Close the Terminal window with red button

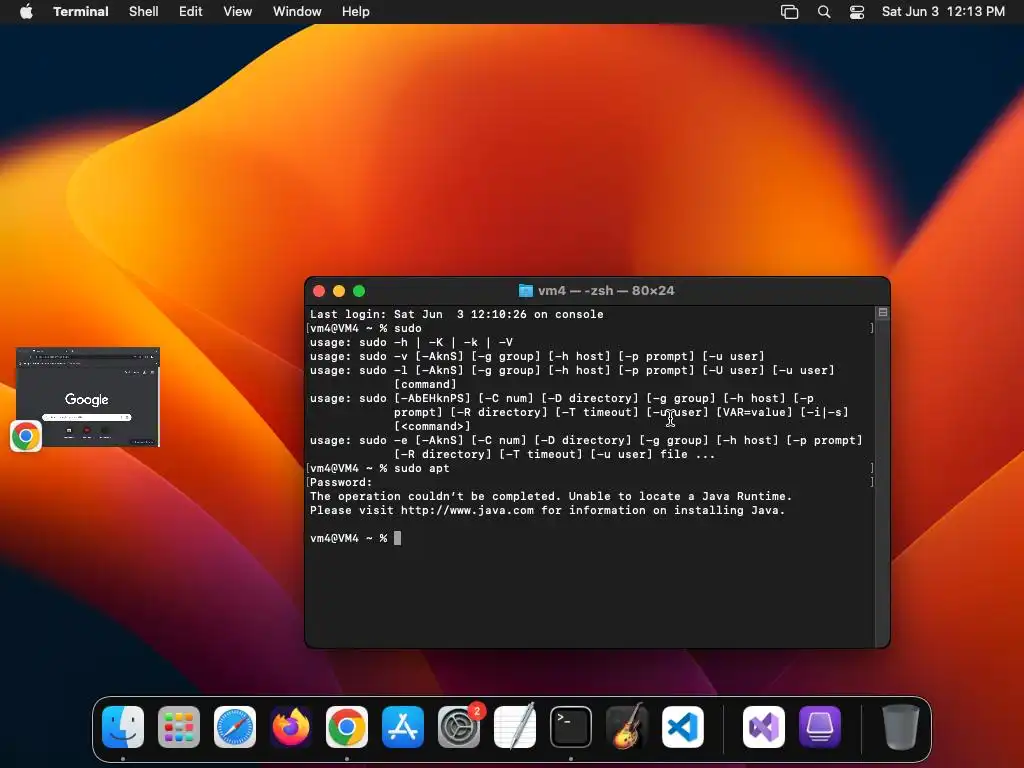(319, 291)
